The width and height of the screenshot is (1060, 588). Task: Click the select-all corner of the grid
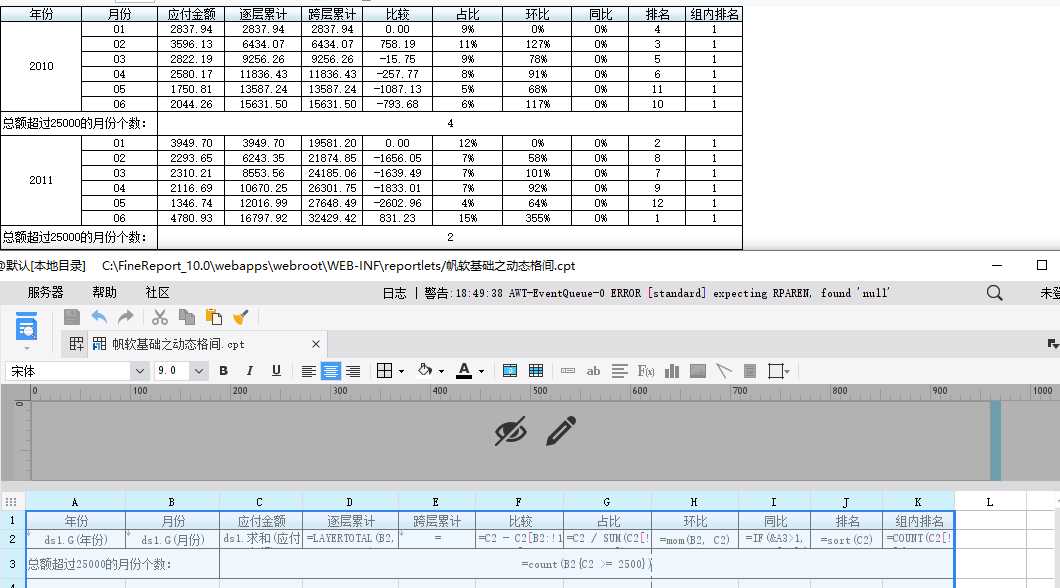click(x=11, y=501)
